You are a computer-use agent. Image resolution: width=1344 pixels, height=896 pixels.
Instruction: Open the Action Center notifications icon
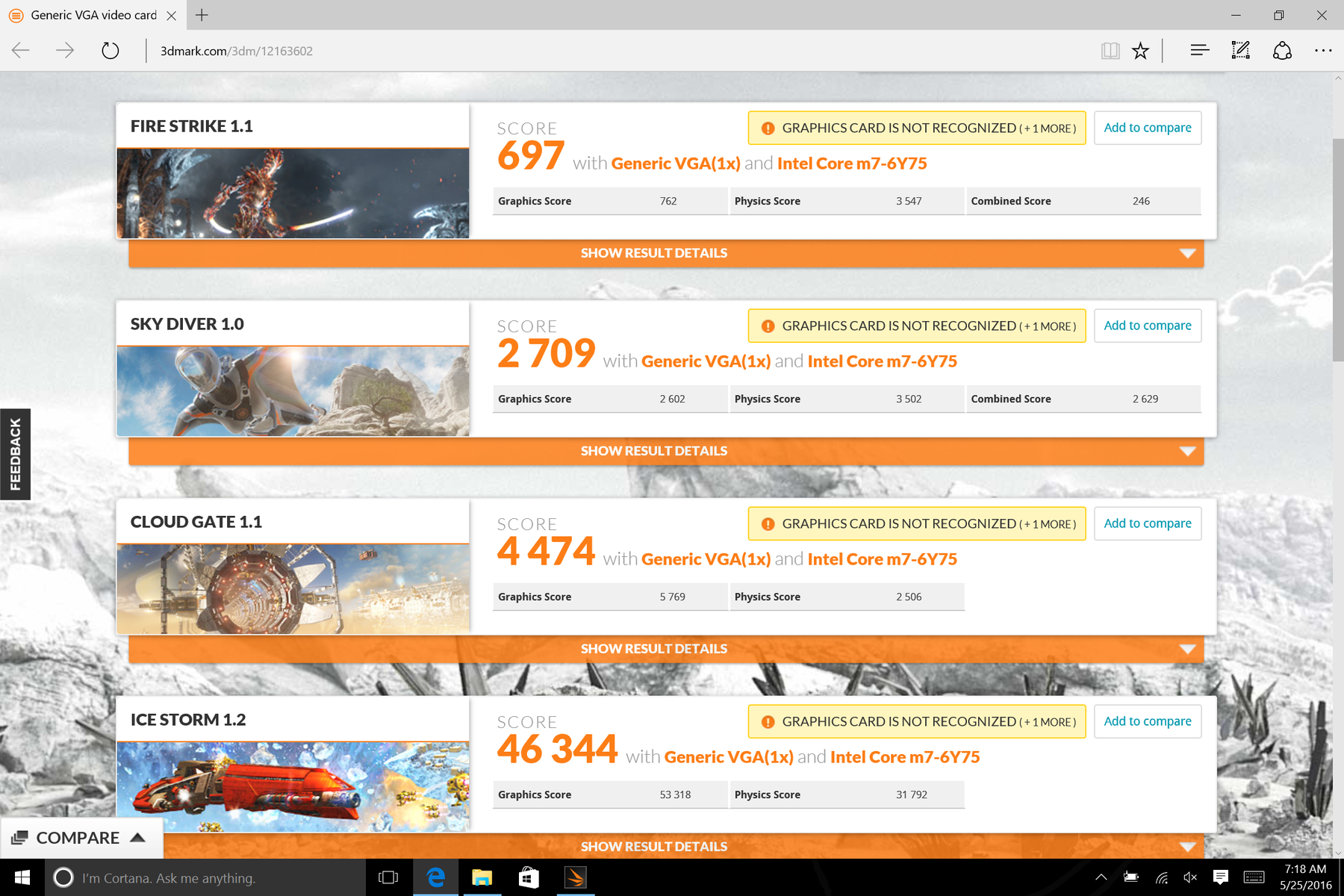tap(1221, 877)
